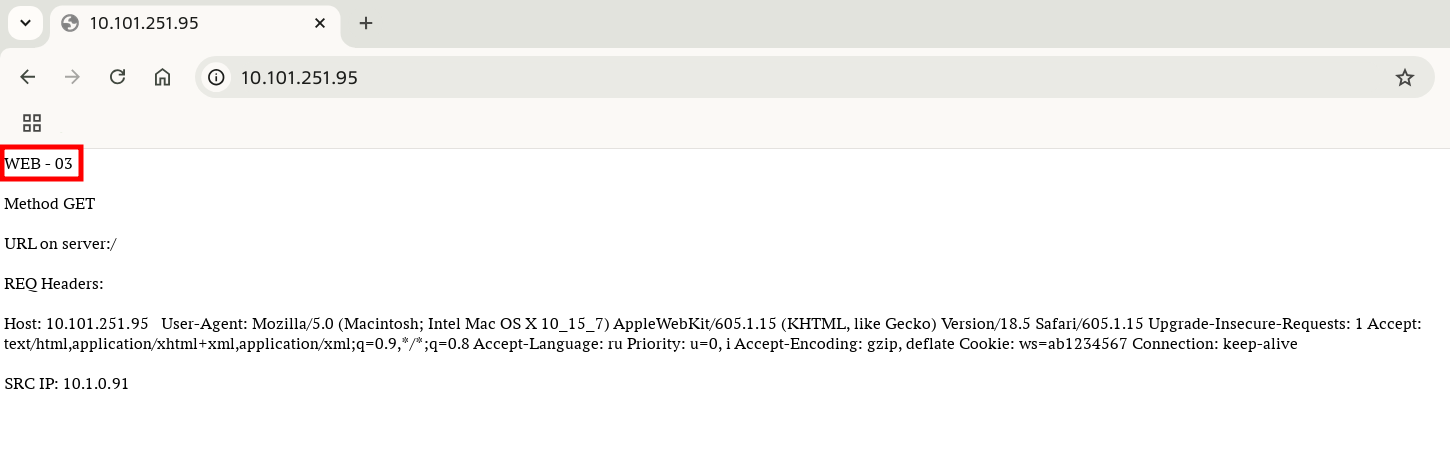1450x467 pixels.
Task: Click the REQ Headers label
Action: click(x=54, y=284)
